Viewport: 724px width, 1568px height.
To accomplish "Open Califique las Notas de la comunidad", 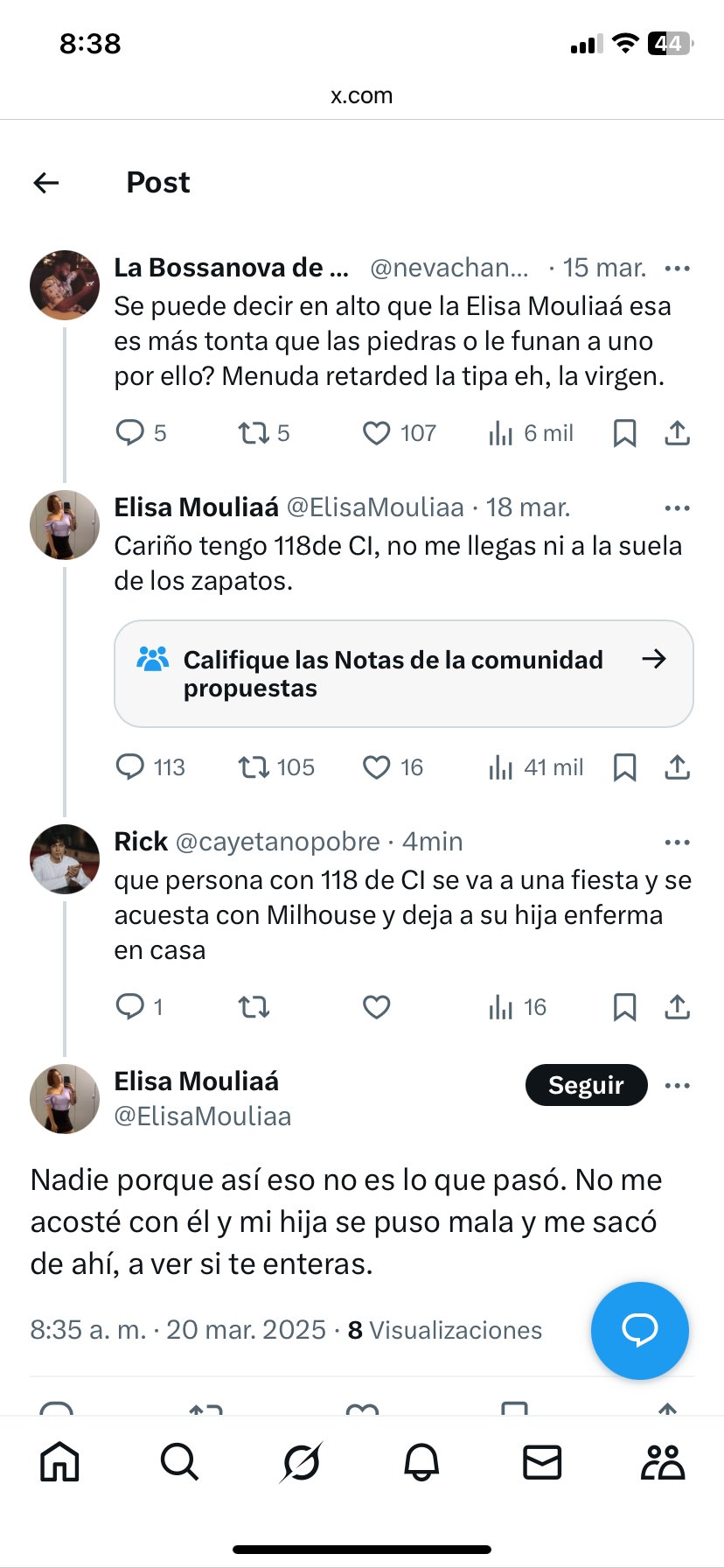I will pyautogui.click(x=403, y=674).
